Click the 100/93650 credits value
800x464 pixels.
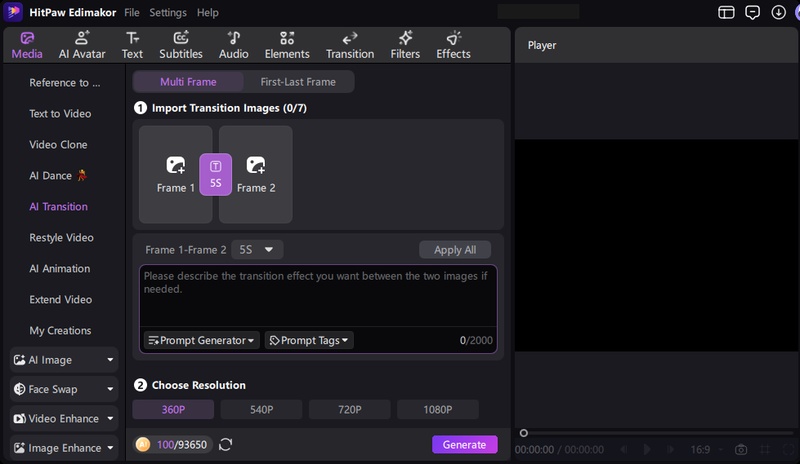(x=182, y=445)
